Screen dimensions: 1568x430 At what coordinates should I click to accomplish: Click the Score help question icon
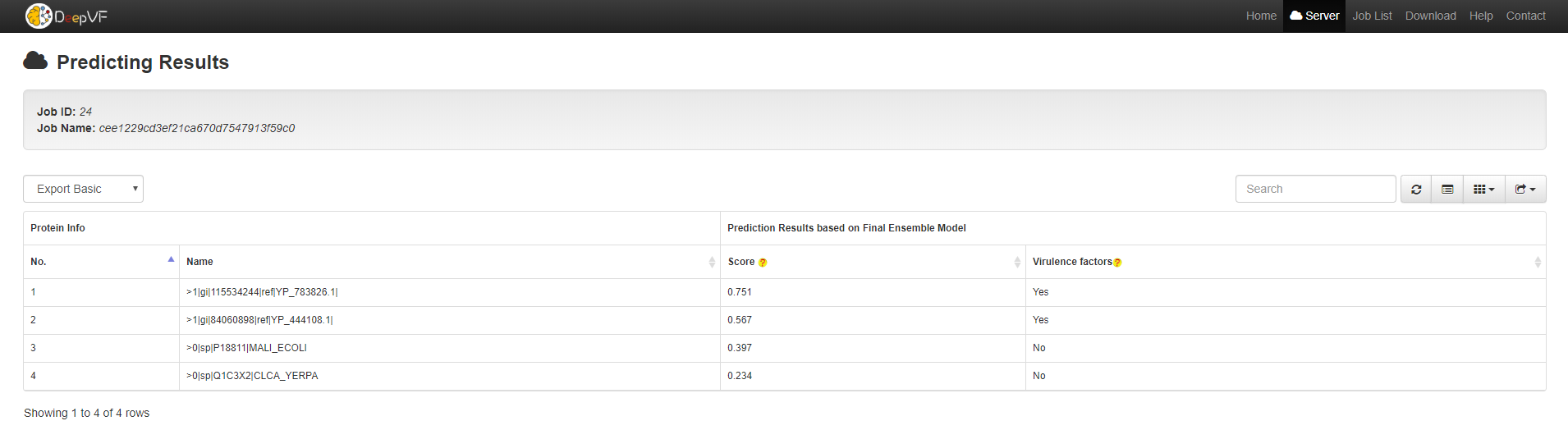click(x=763, y=263)
